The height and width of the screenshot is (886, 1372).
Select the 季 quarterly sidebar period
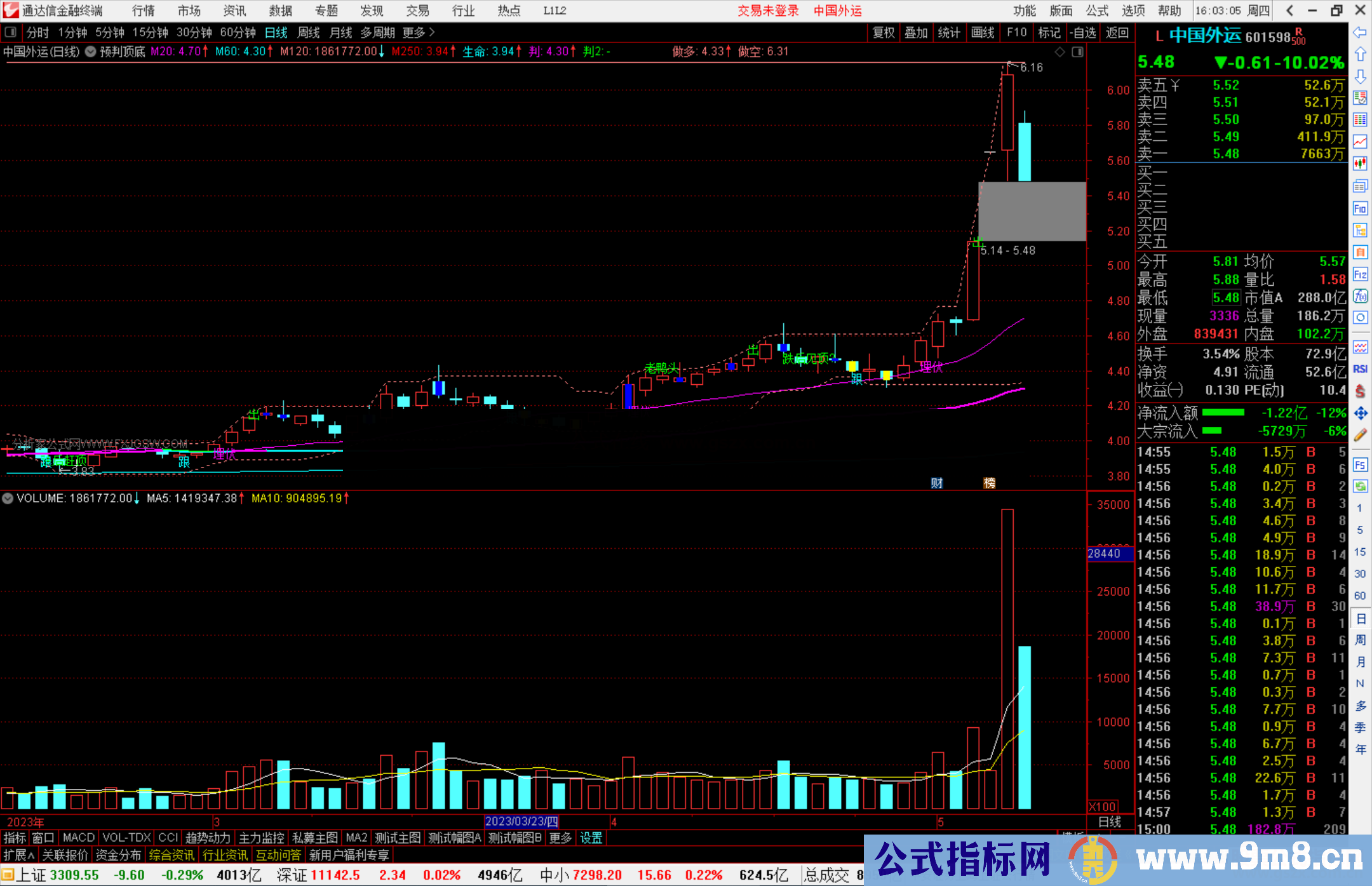click(1361, 727)
